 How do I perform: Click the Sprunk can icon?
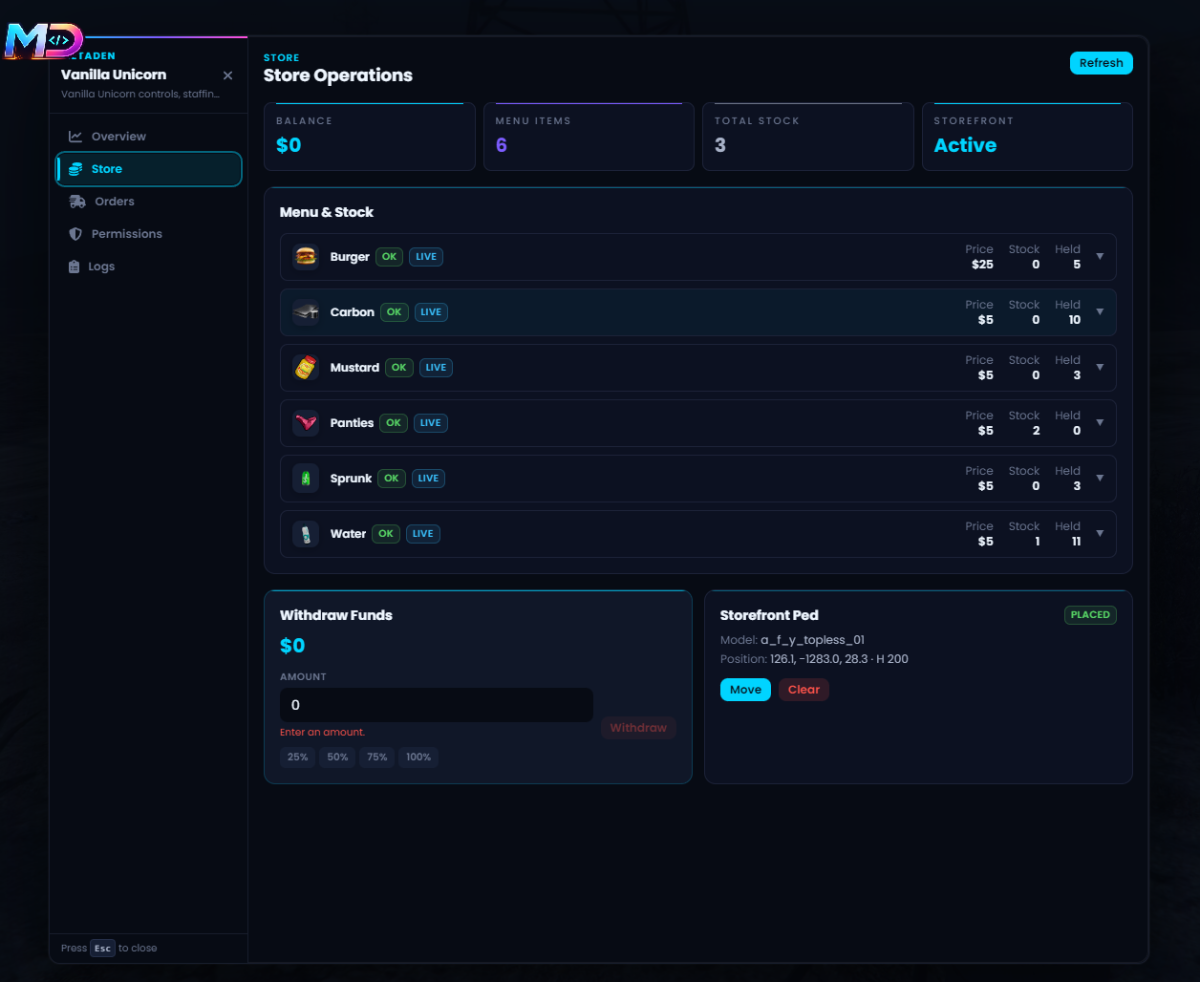coord(305,478)
